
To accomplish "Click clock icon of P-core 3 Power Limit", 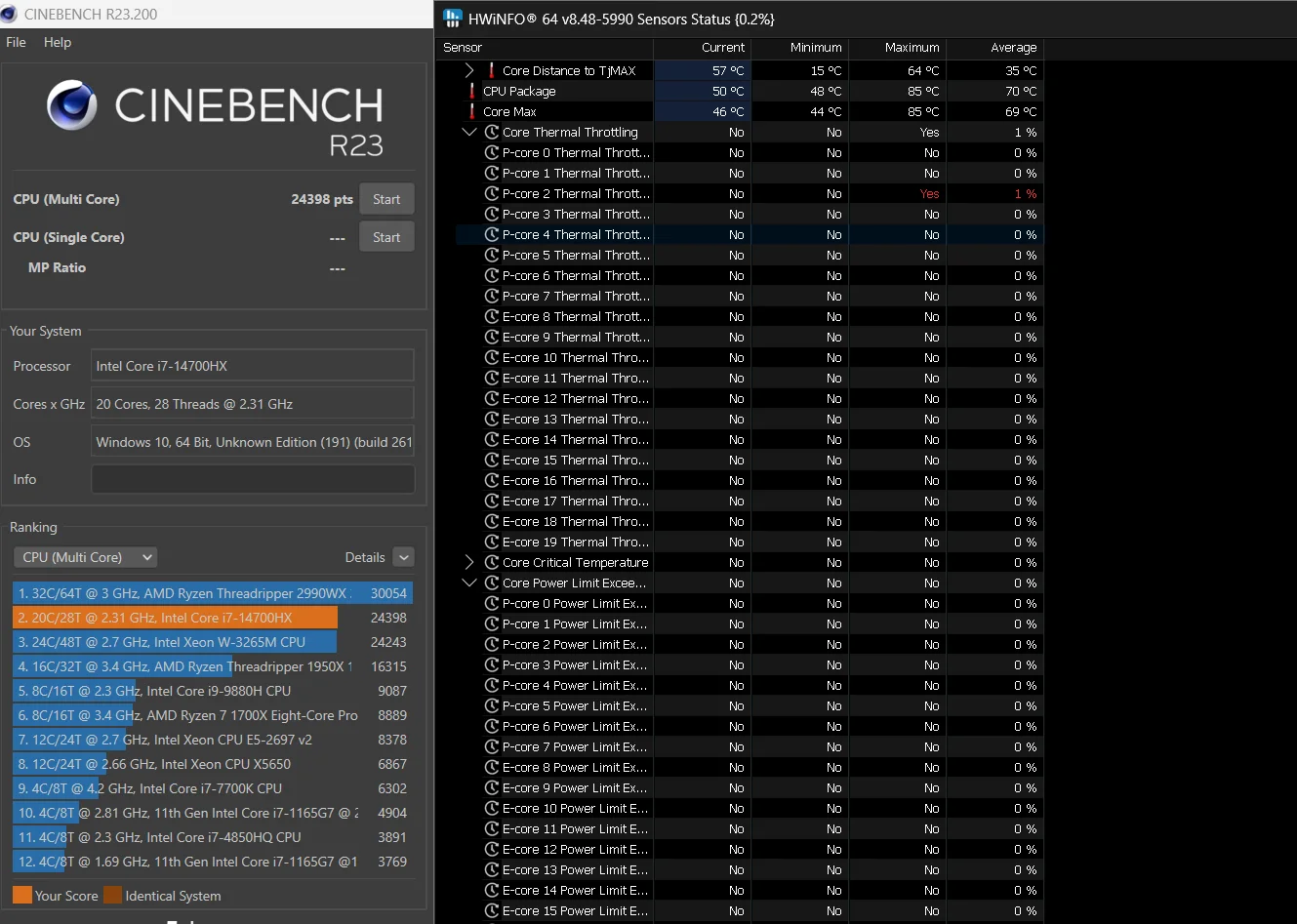I will pos(492,664).
